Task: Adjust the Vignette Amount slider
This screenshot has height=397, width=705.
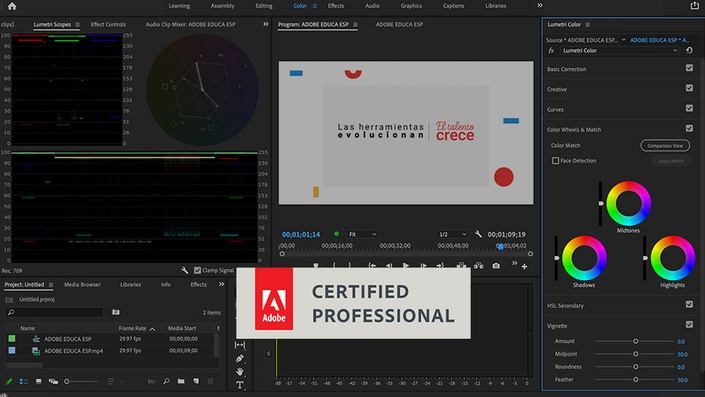Action: coord(635,341)
